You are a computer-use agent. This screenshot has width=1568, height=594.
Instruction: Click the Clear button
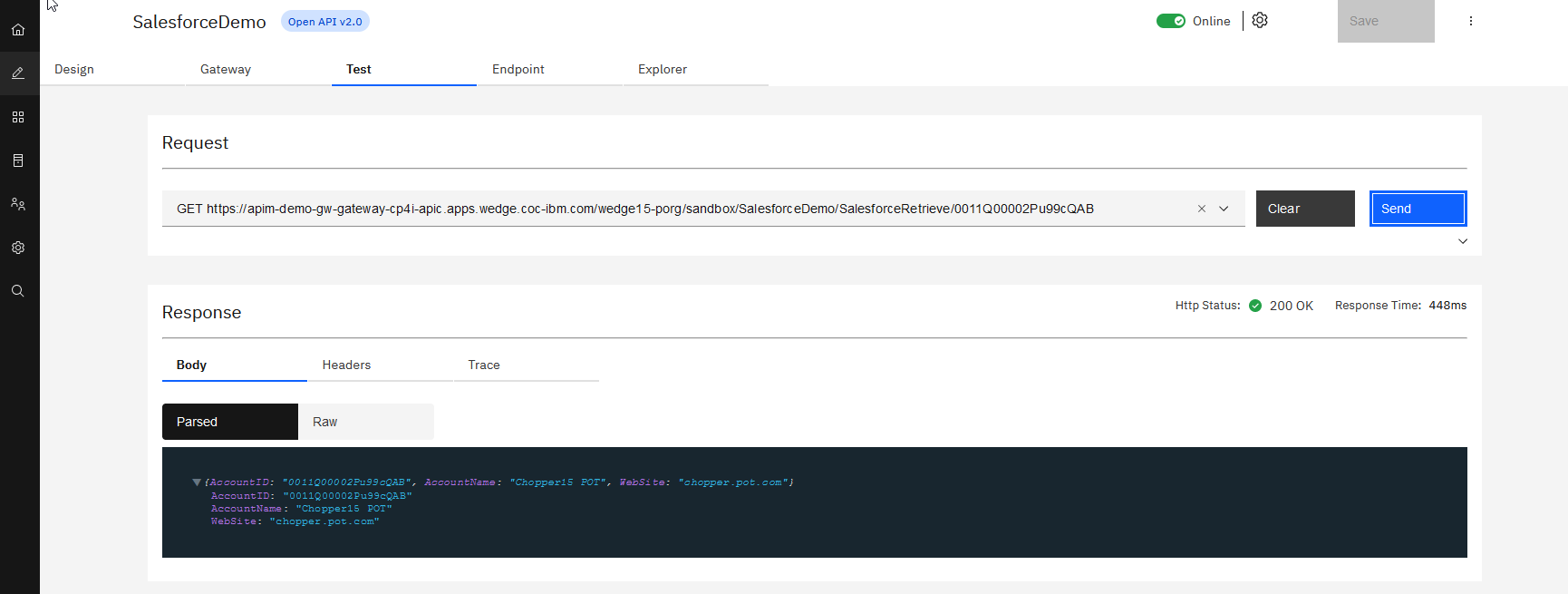click(x=1304, y=209)
